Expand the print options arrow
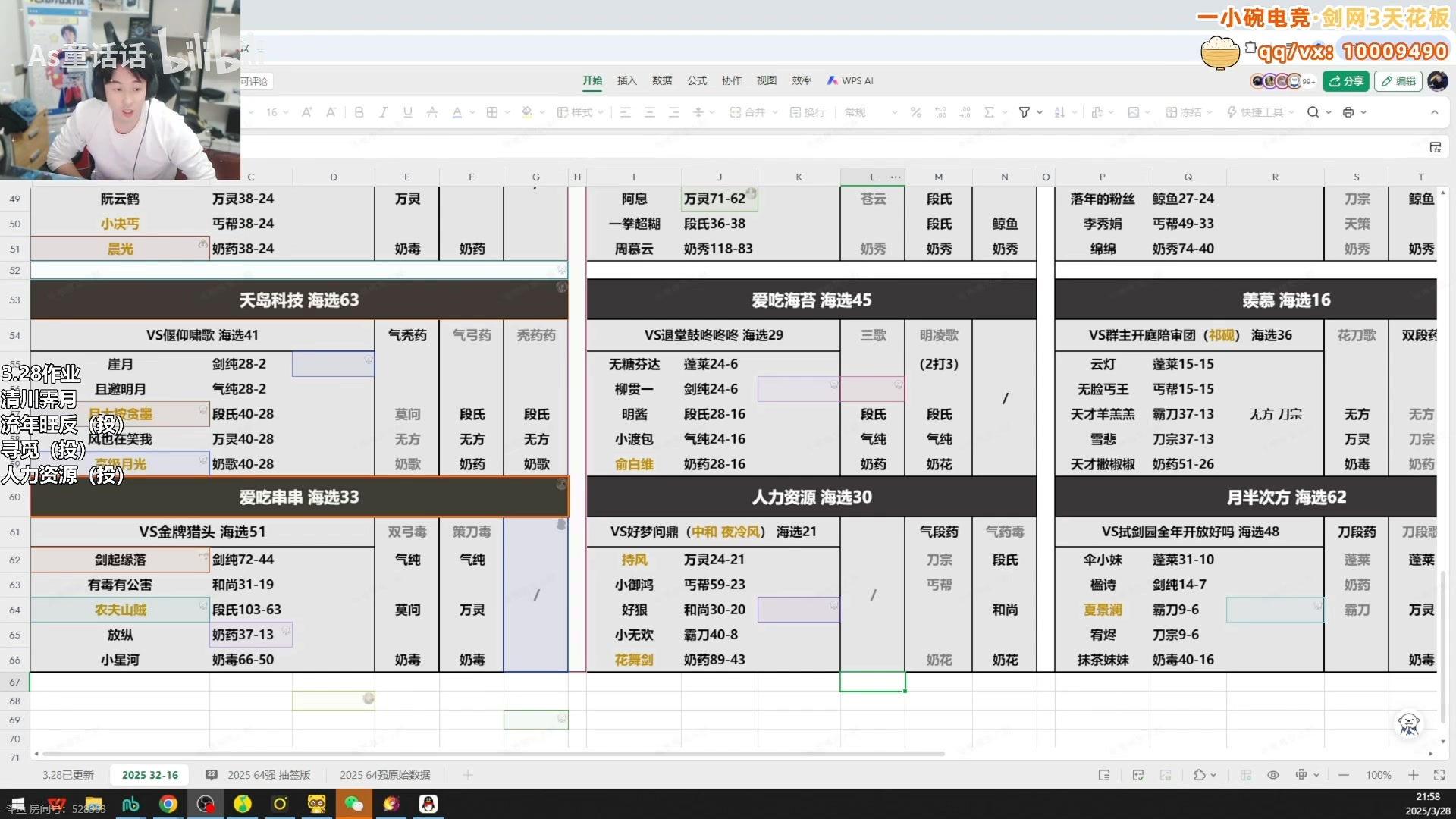The width and height of the screenshot is (1456, 819). pos(1363,112)
